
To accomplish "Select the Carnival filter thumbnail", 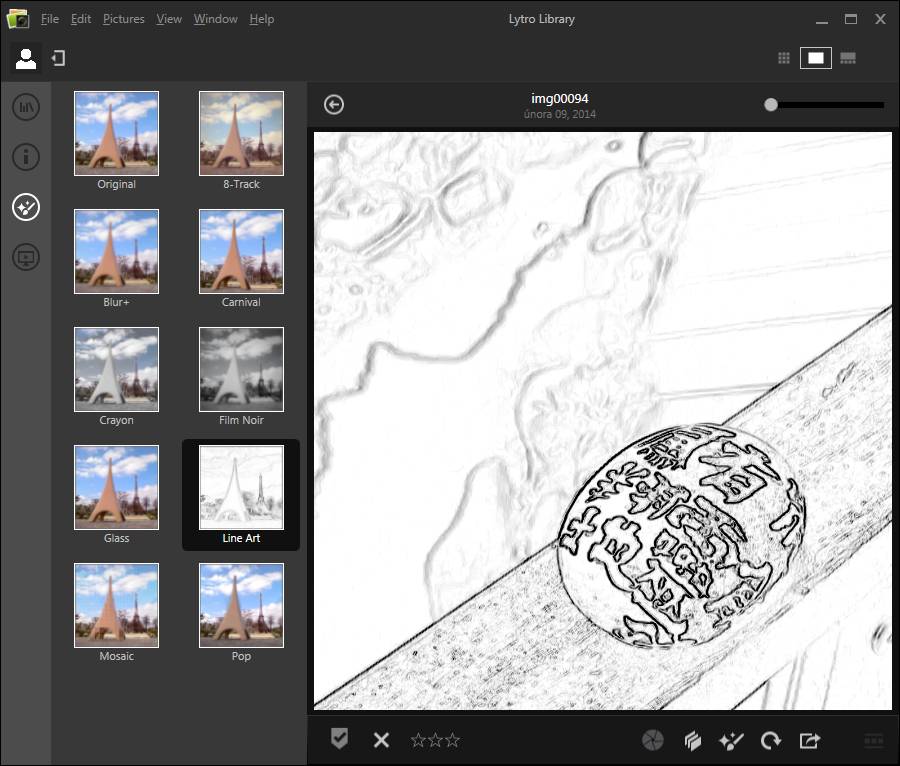I will [241, 251].
